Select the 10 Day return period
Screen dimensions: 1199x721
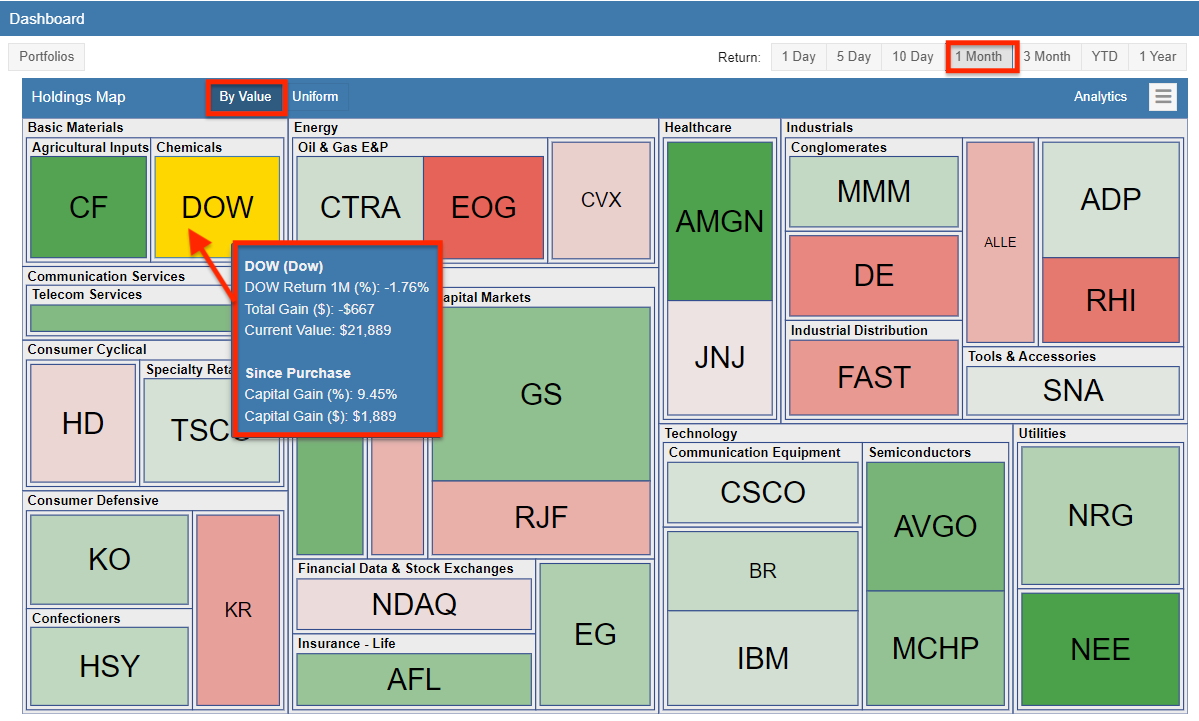[912, 57]
